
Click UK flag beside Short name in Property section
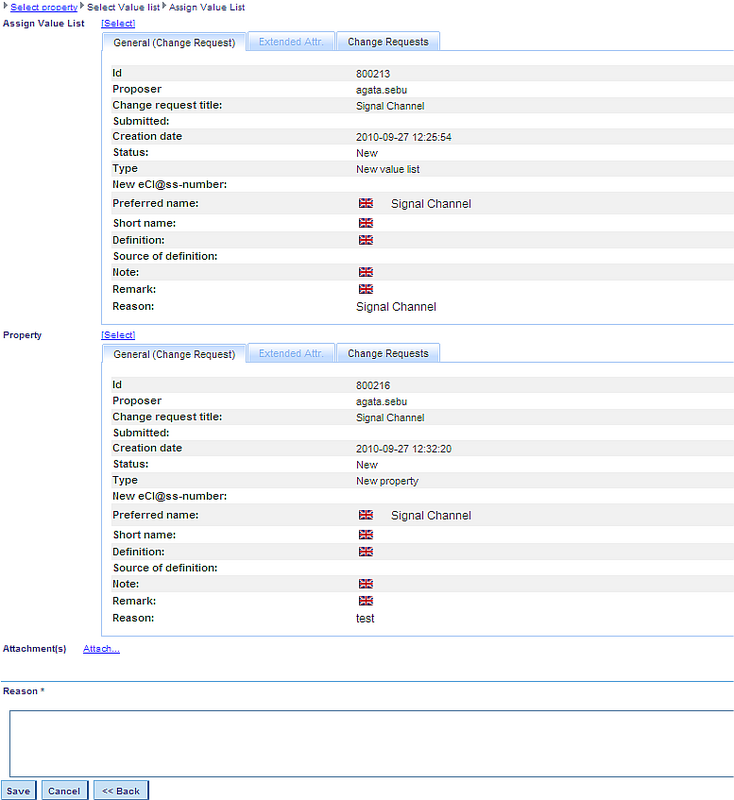[365, 535]
